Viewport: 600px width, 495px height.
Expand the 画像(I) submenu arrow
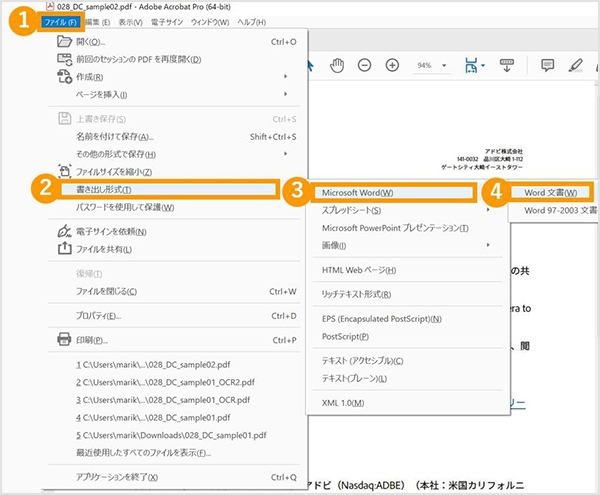coord(488,245)
